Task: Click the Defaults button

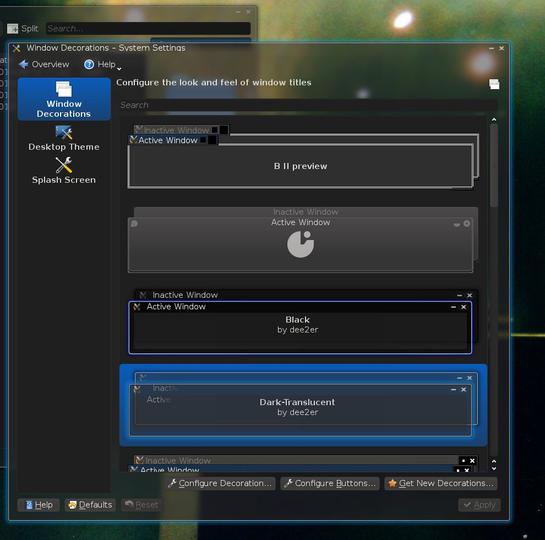Action: click(x=90, y=505)
